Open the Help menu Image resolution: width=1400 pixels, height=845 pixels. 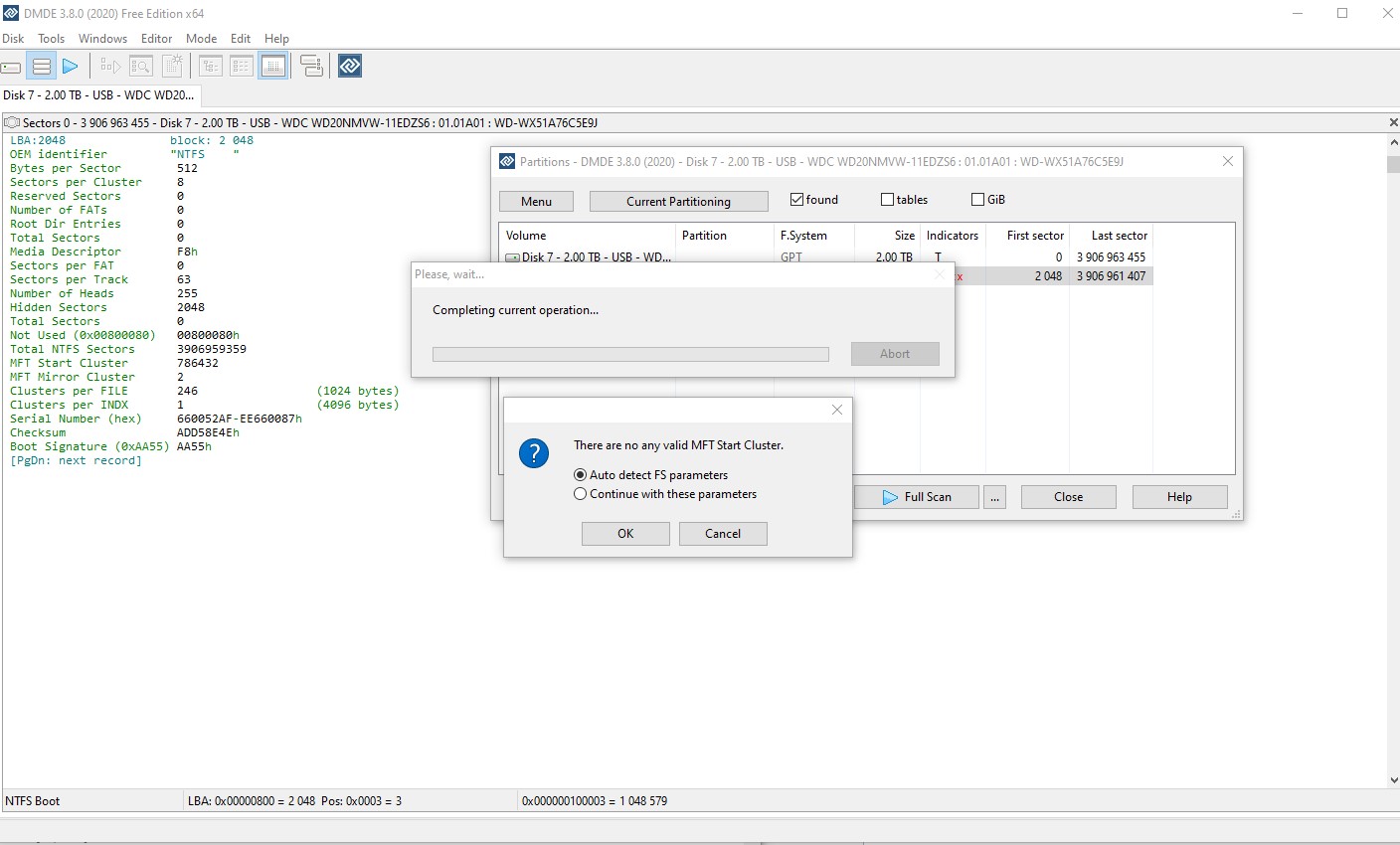click(277, 39)
